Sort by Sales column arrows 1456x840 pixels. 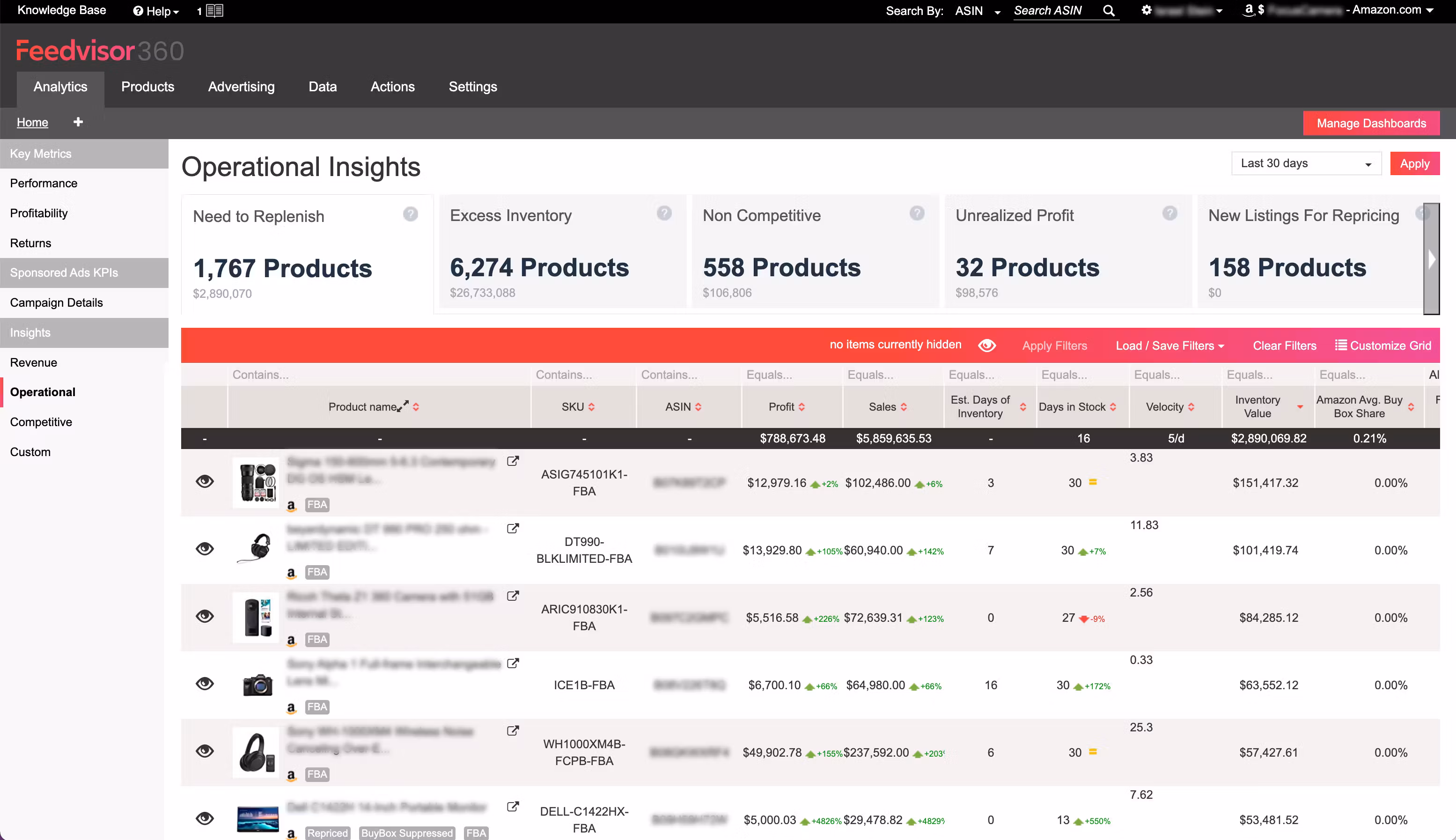tap(904, 407)
